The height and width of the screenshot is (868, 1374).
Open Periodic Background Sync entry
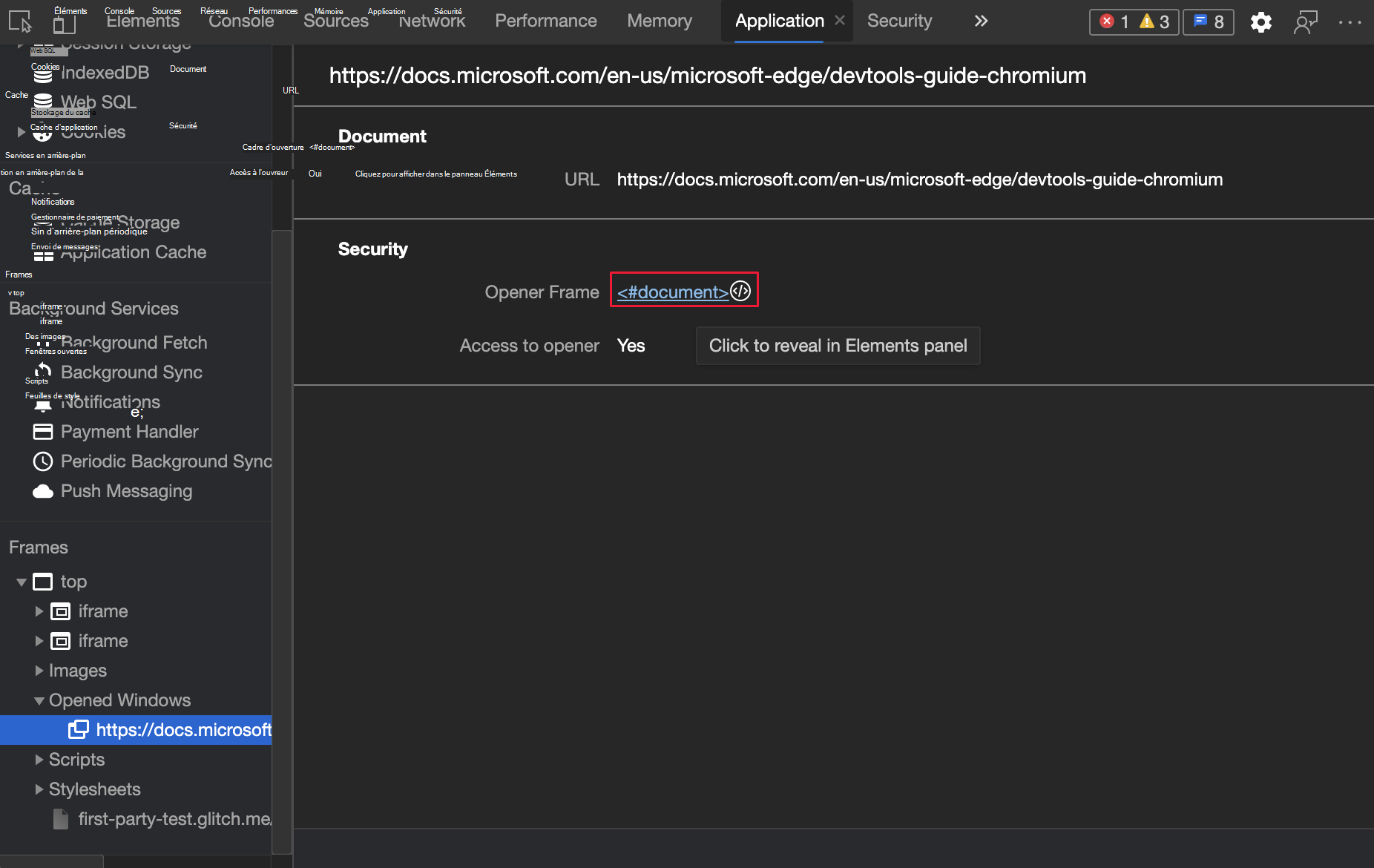166,461
